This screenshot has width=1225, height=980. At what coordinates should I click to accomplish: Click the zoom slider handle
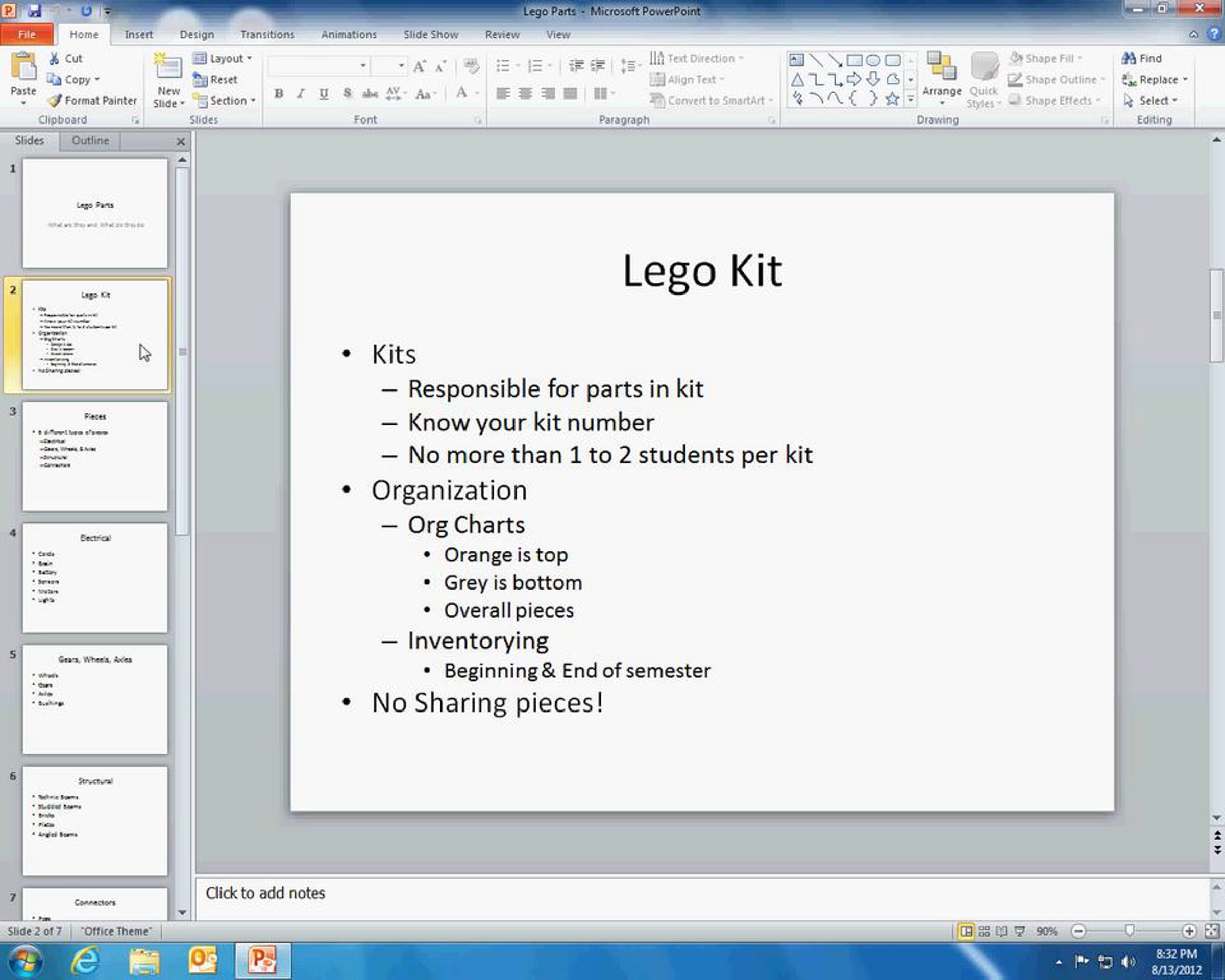(1130, 930)
